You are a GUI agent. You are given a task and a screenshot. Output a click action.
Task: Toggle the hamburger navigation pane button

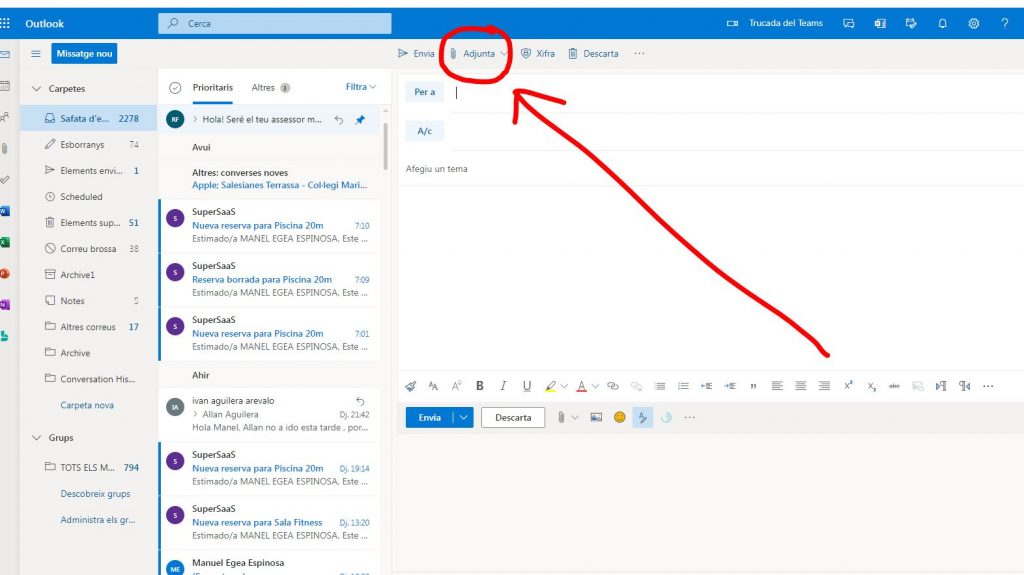36,54
